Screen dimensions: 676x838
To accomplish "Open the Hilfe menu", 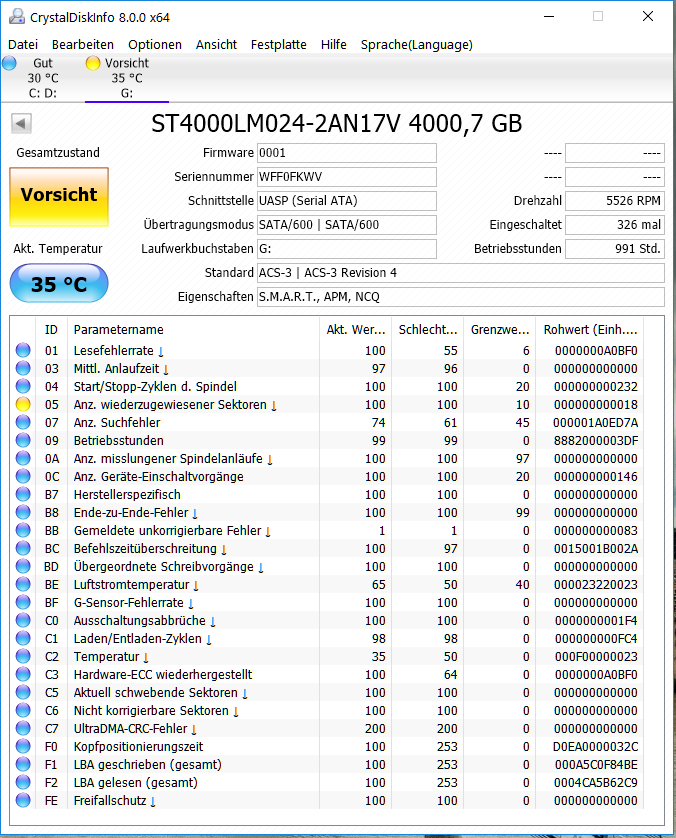I will click(x=334, y=45).
